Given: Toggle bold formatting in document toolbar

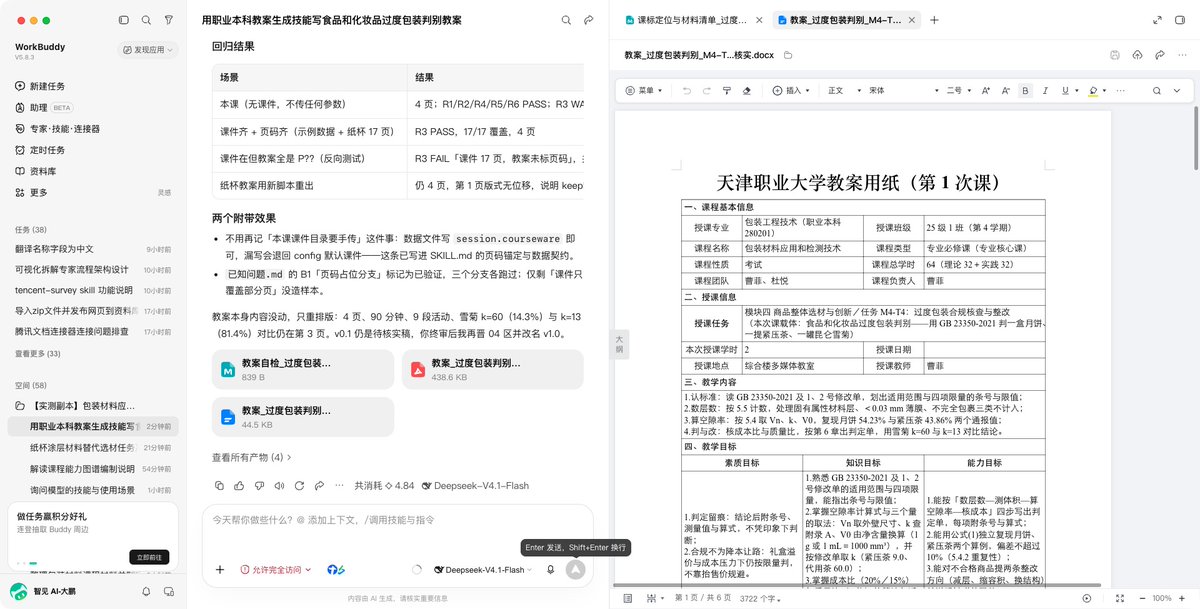Looking at the screenshot, I should pyautogui.click(x=1025, y=91).
